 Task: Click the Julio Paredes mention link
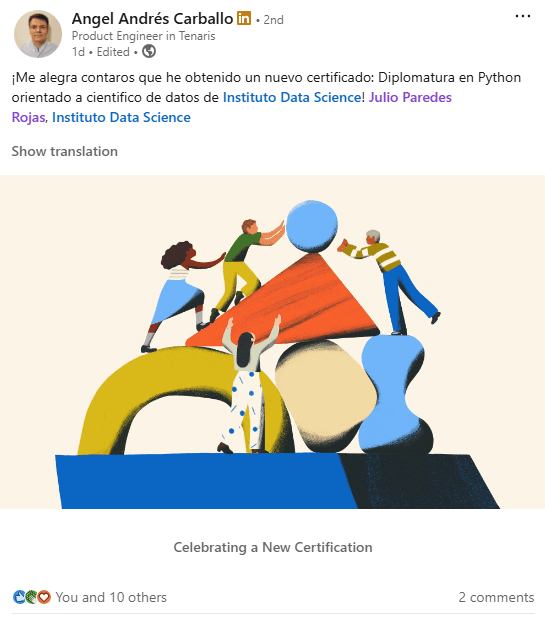410,97
